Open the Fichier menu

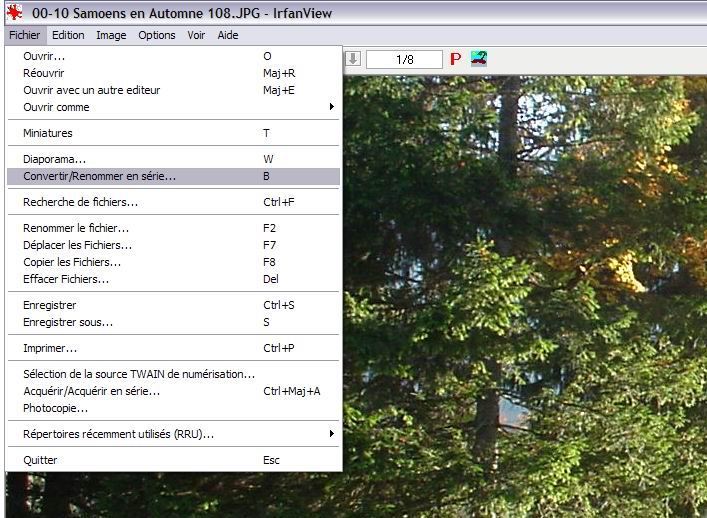click(x=24, y=35)
